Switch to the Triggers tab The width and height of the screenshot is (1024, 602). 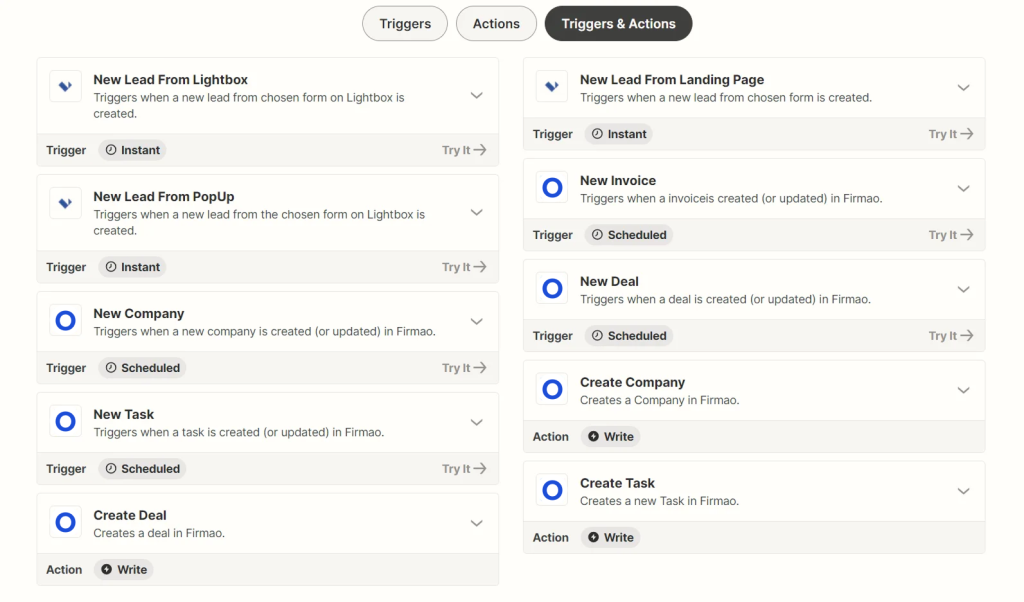pyautogui.click(x=405, y=24)
